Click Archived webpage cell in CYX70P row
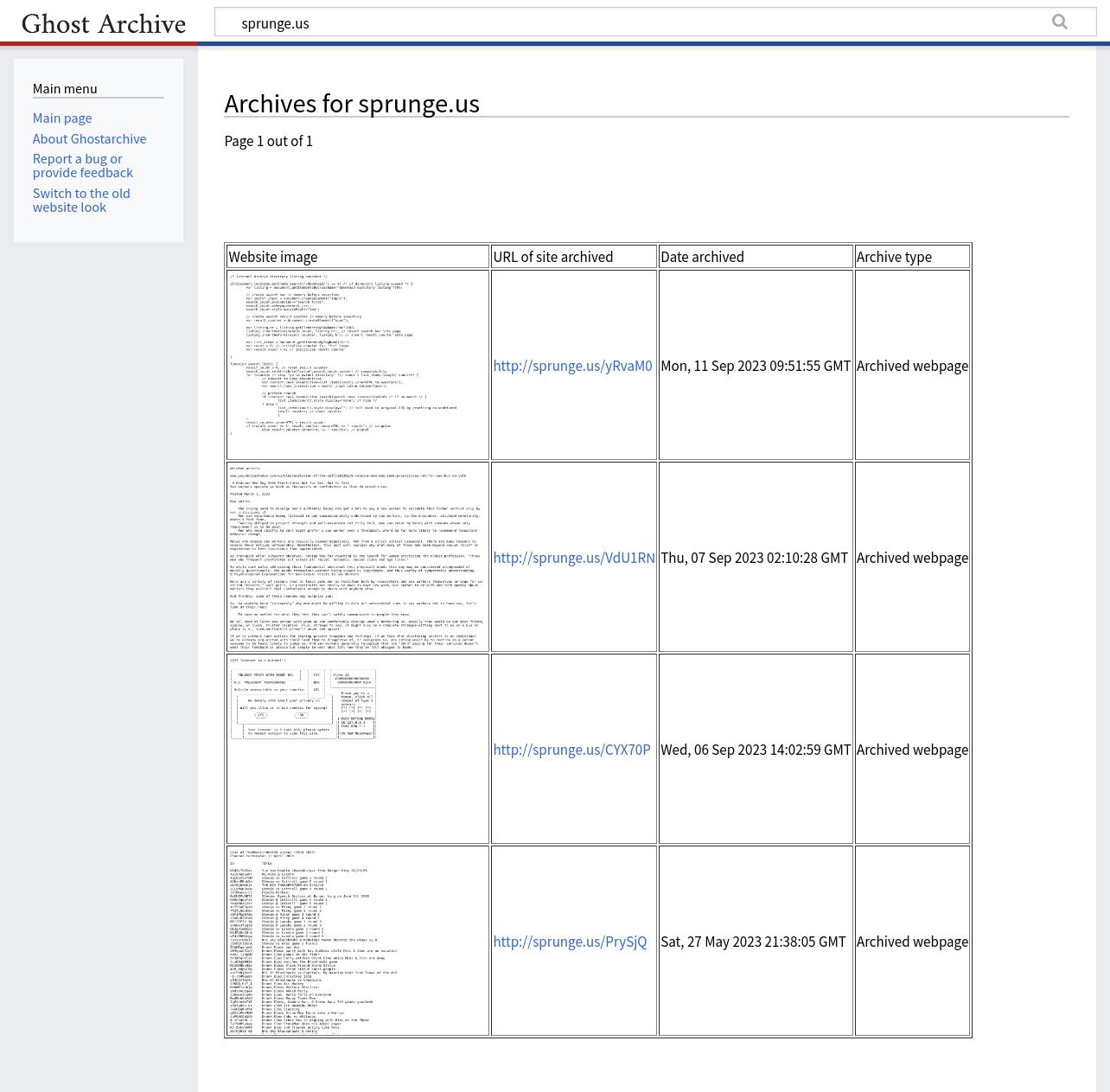Viewport: 1110px width, 1092px height. pos(912,750)
